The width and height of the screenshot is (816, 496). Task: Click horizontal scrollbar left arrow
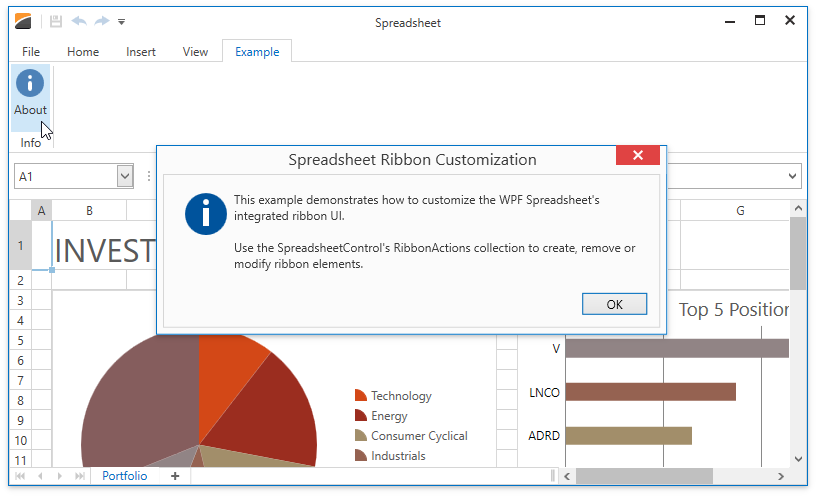pyautogui.click(x=567, y=476)
